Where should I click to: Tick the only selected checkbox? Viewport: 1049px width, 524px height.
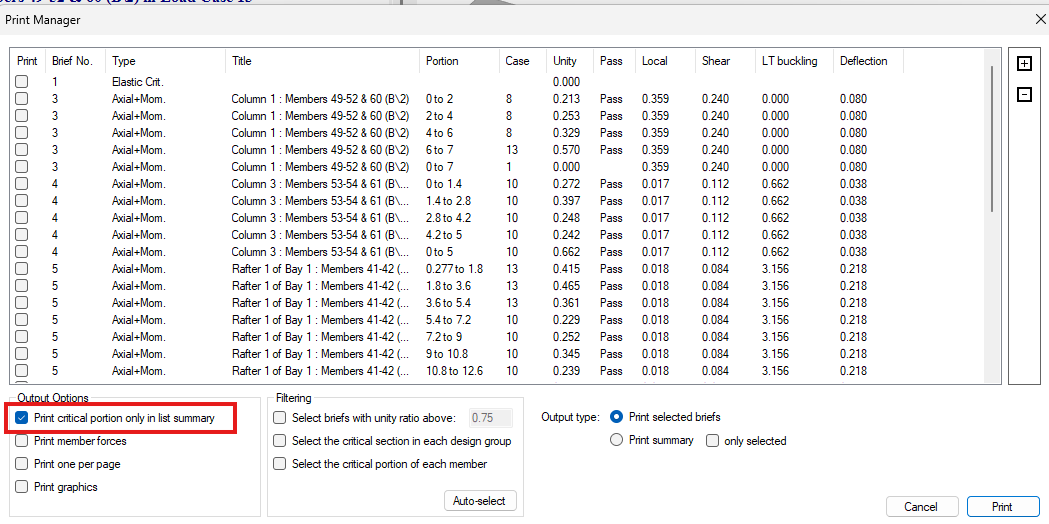(x=713, y=440)
